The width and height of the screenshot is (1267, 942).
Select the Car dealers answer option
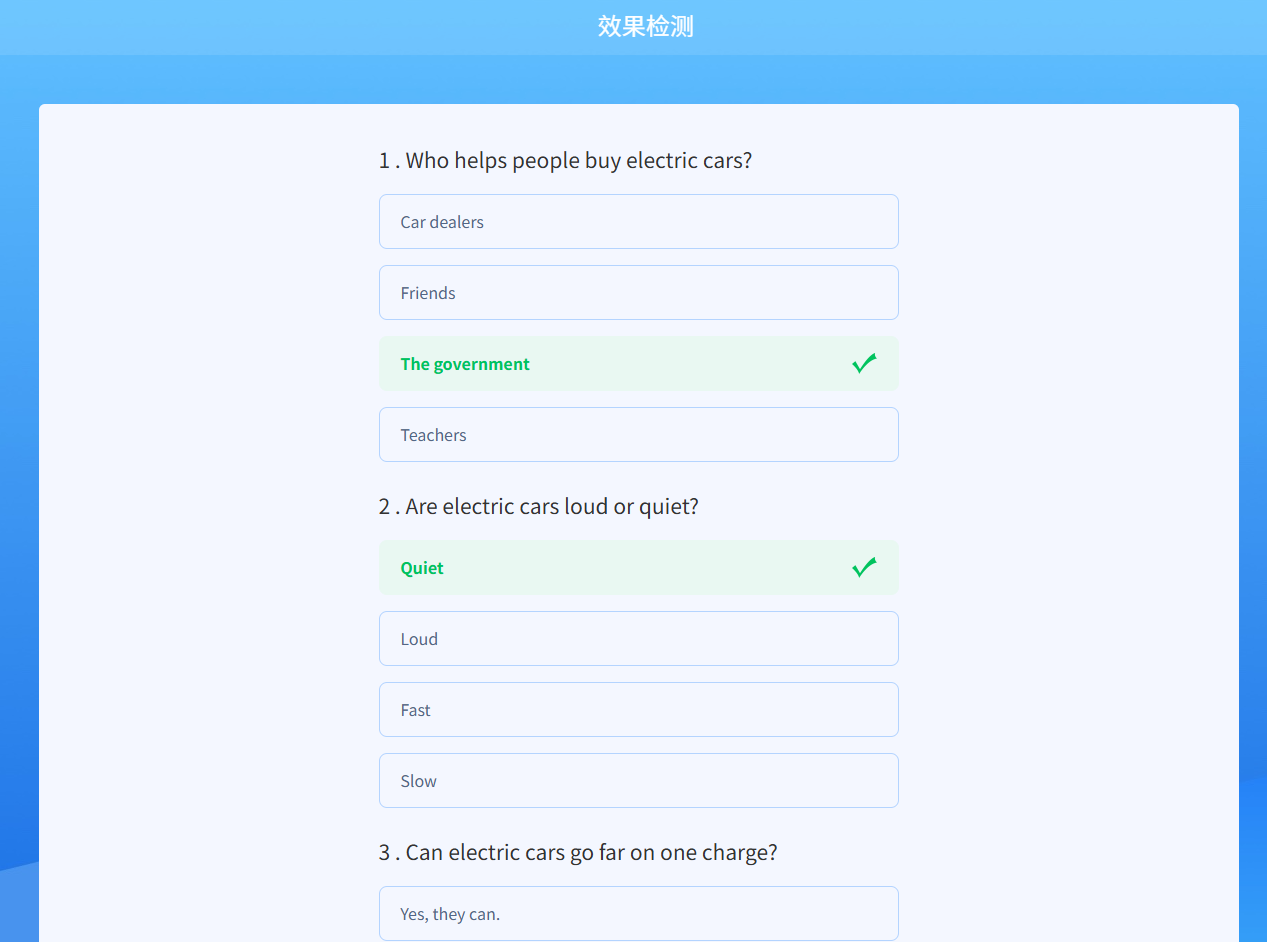click(638, 222)
